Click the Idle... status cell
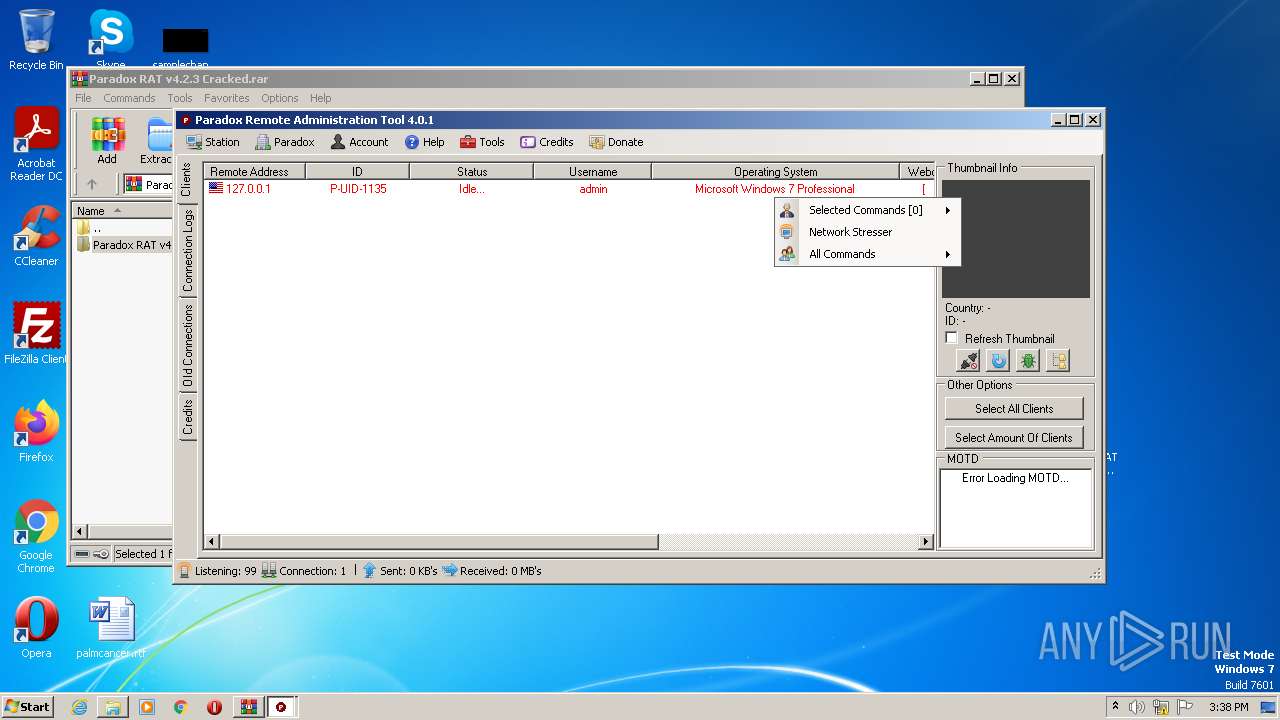The image size is (1280, 720). point(471,189)
